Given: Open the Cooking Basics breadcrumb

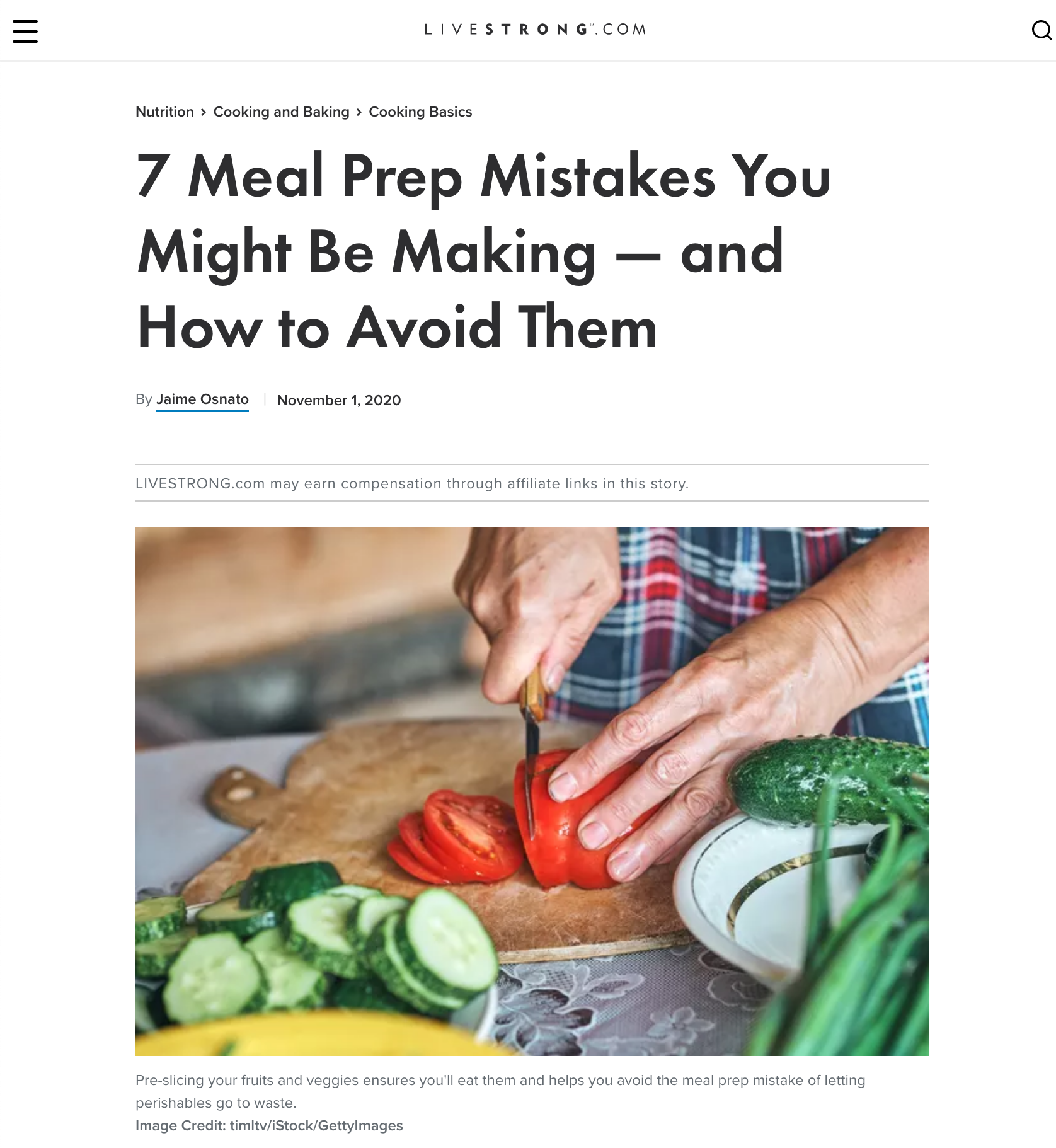Looking at the screenshot, I should tap(420, 112).
